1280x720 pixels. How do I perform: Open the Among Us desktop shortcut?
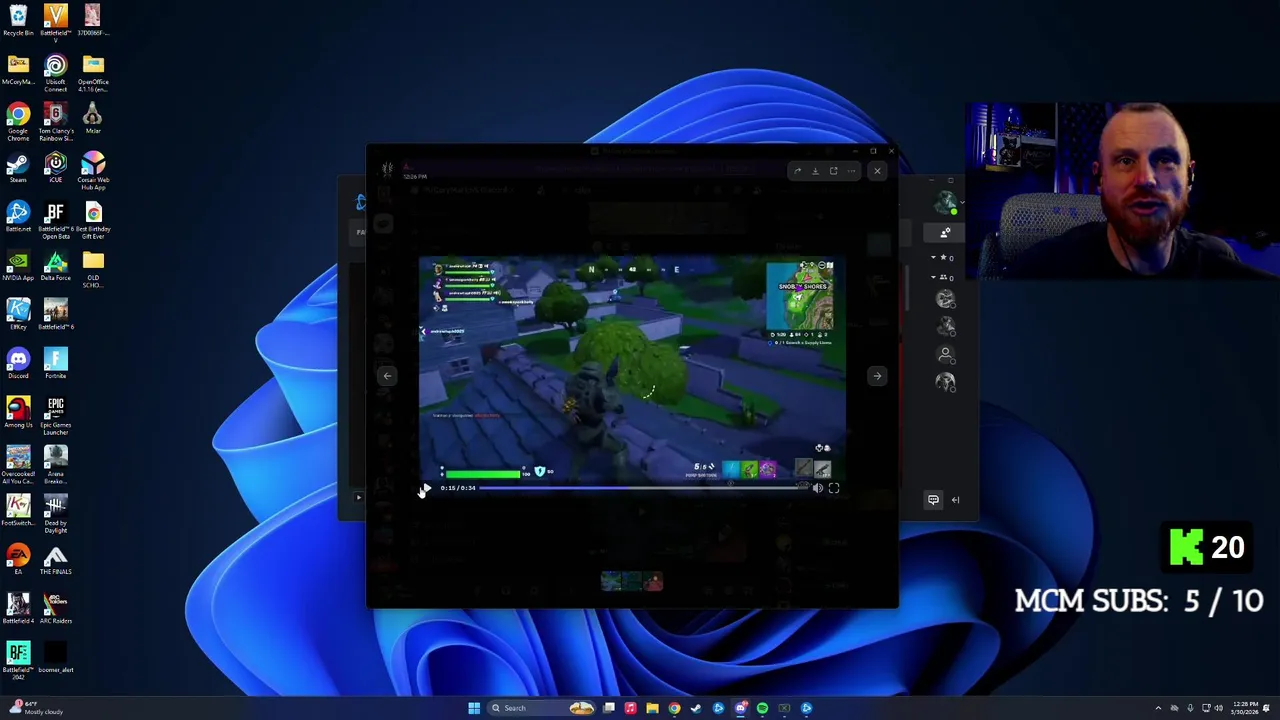pos(18,412)
